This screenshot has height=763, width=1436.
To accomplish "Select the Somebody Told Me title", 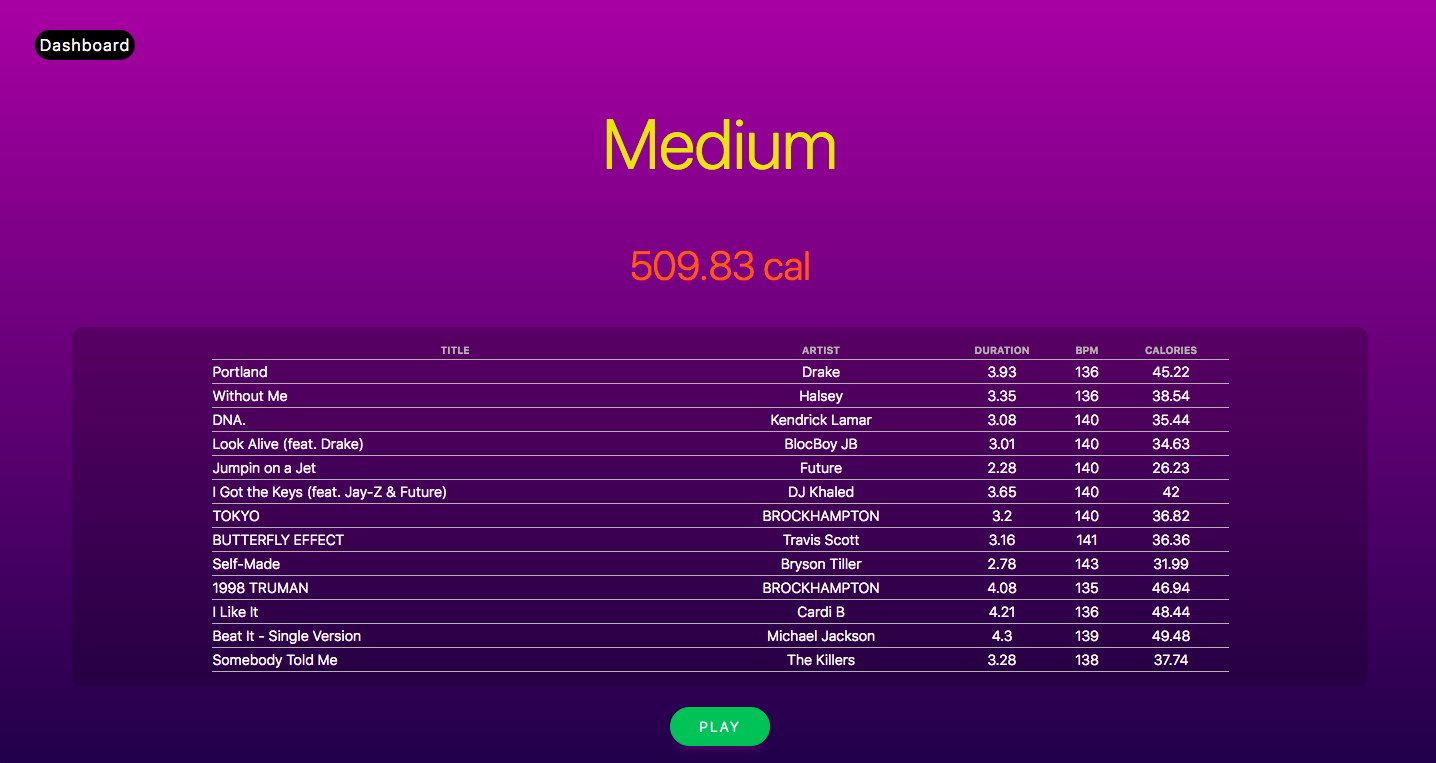I will [275, 660].
